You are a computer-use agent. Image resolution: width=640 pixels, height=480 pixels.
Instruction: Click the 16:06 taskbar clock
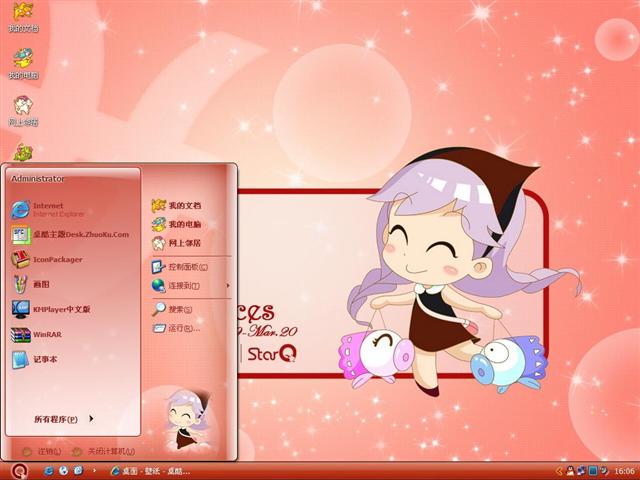click(x=624, y=471)
